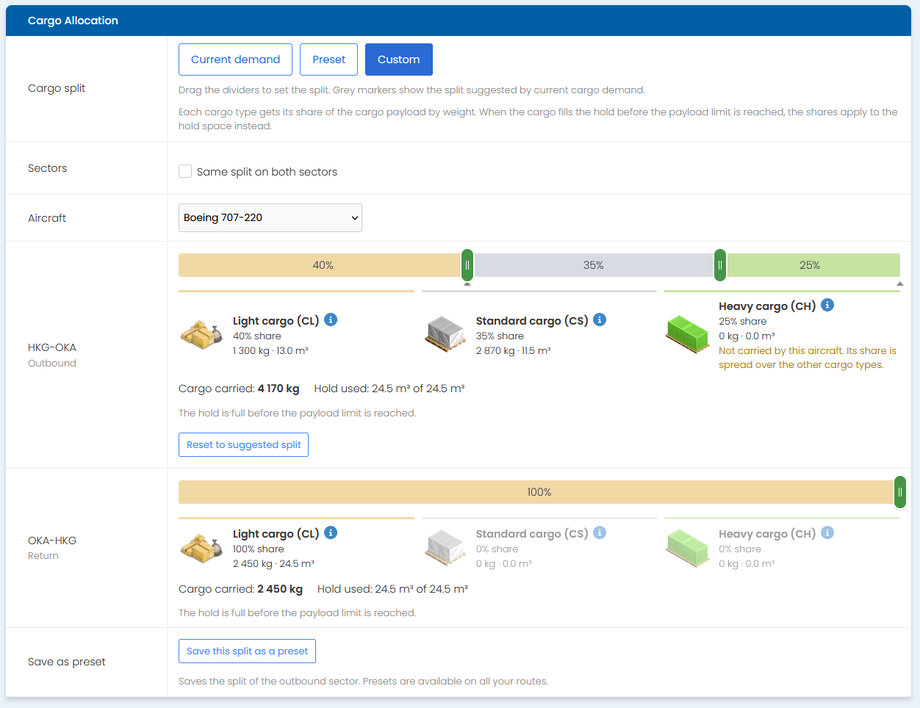Click Reset to suggested split button
This screenshot has height=708, width=920.
[x=243, y=445]
